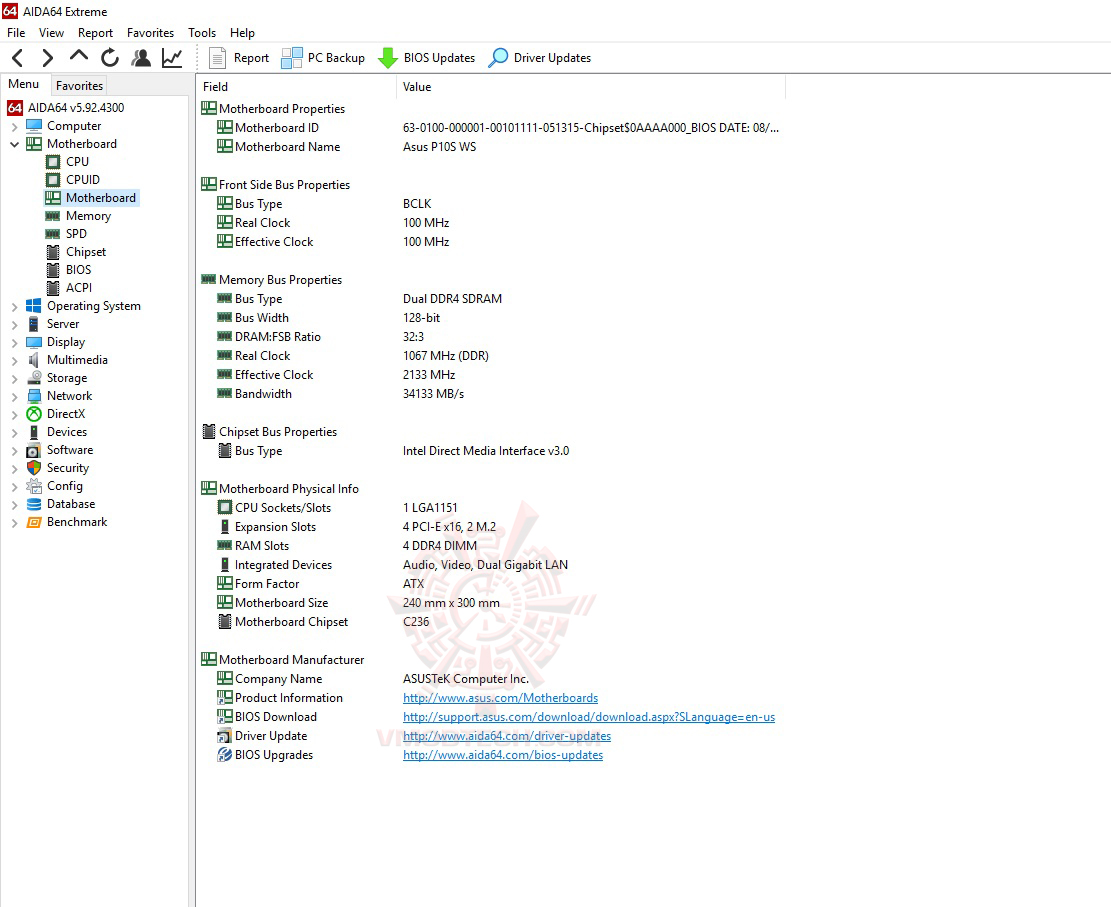1111x907 pixels.
Task: Click the Config gear icon in the tree
Action: pyautogui.click(x=33, y=486)
